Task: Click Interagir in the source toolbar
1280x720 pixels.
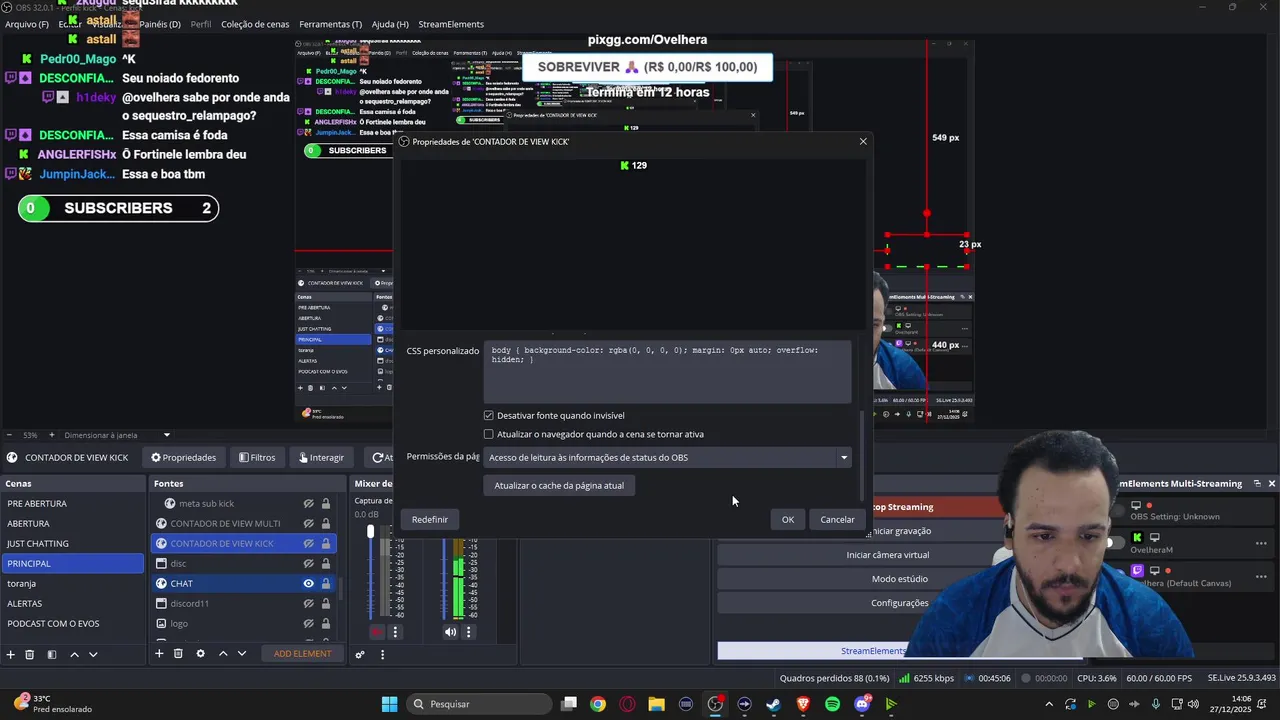Action: point(320,457)
